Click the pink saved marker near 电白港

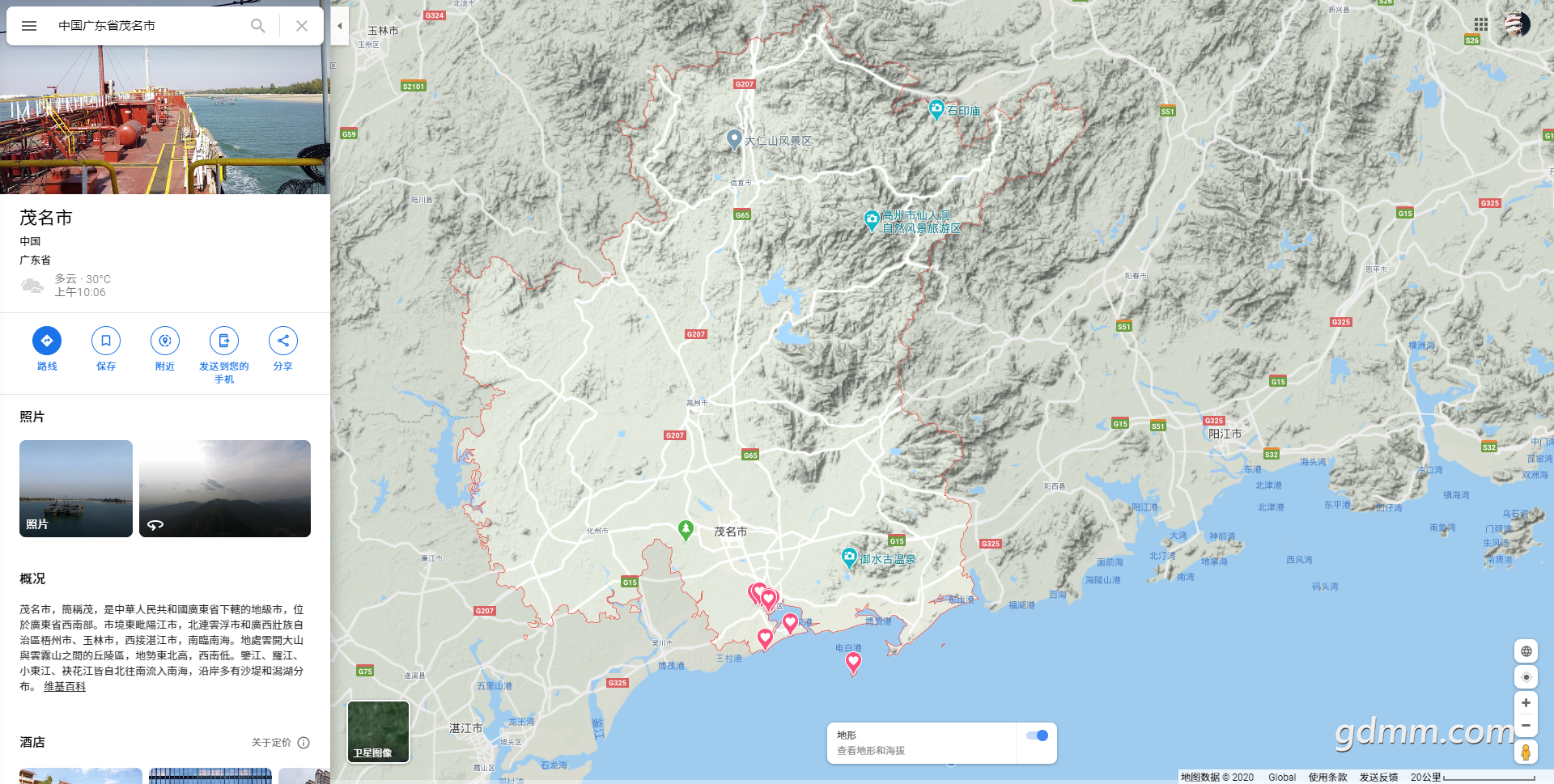(x=853, y=663)
